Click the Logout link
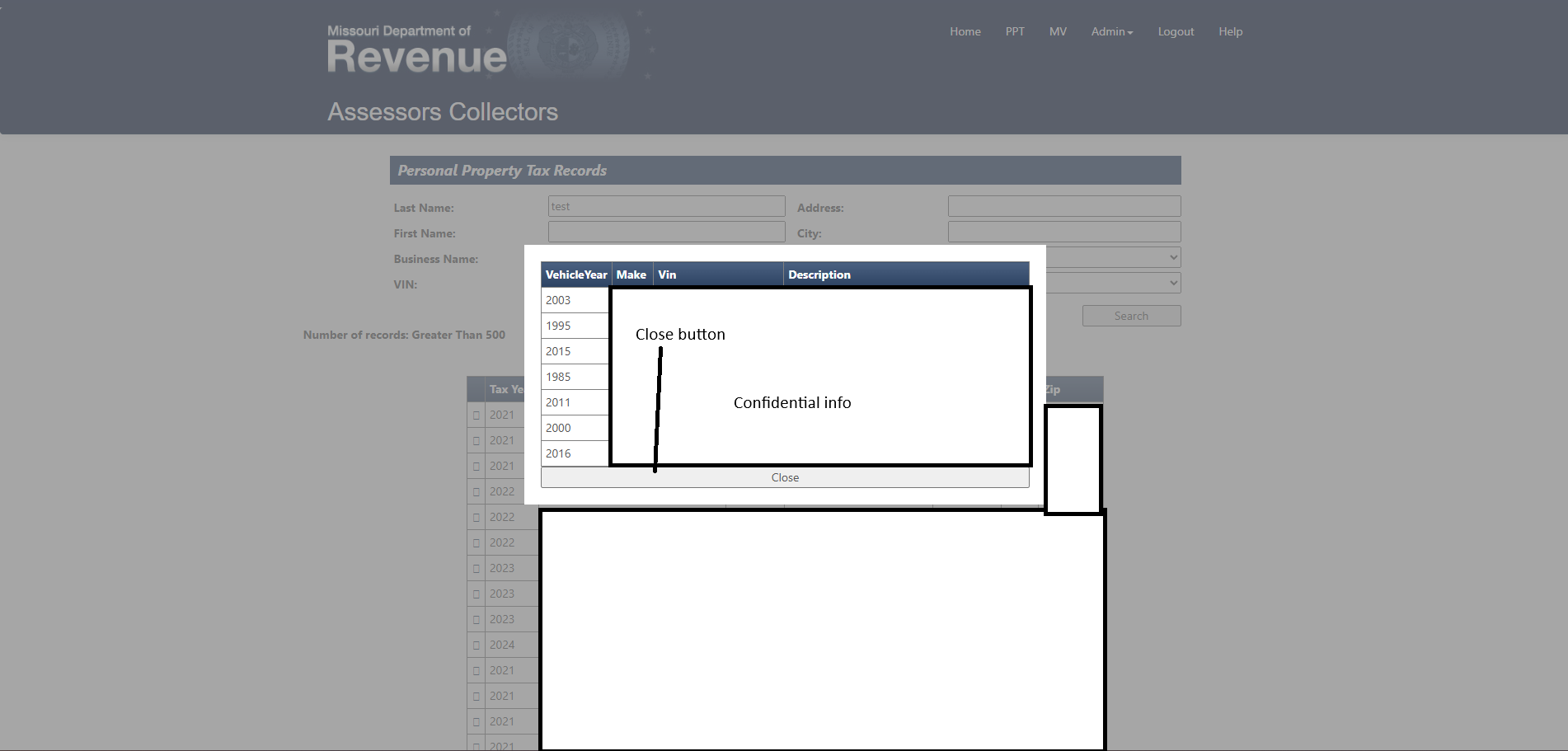 [x=1176, y=31]
